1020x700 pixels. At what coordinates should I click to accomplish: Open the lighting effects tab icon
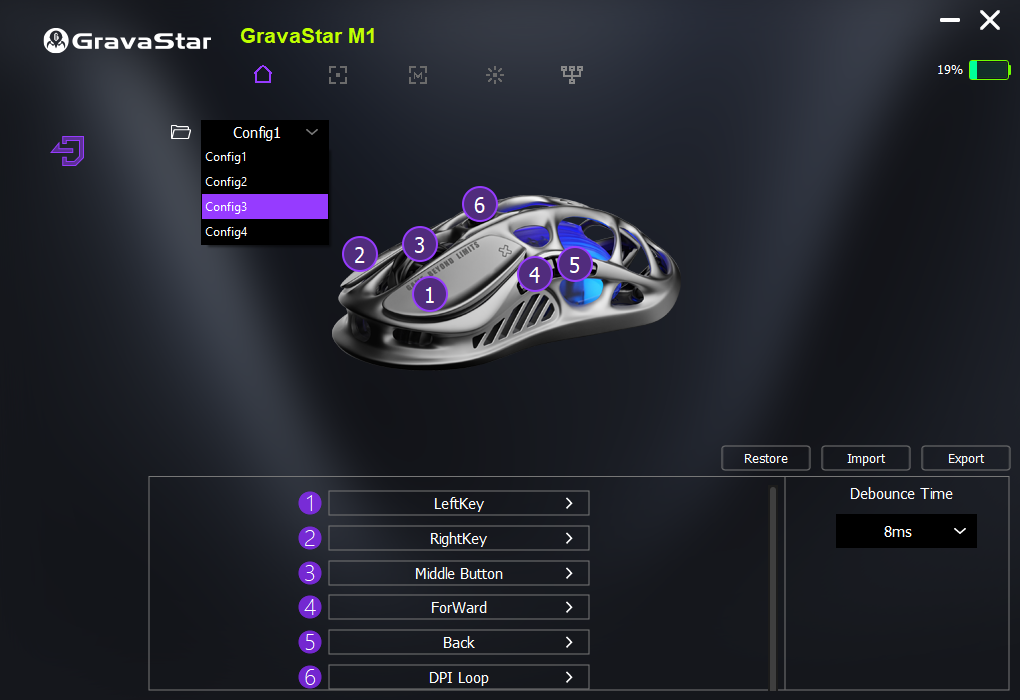click(495, 75)
